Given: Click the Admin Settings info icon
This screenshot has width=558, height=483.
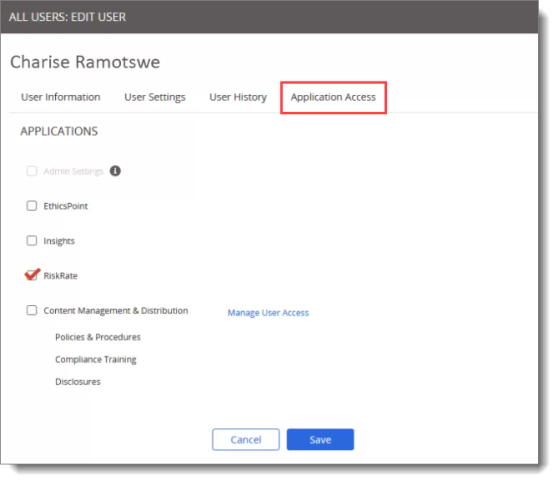Looking at the screenshot, I should point(115,171).
